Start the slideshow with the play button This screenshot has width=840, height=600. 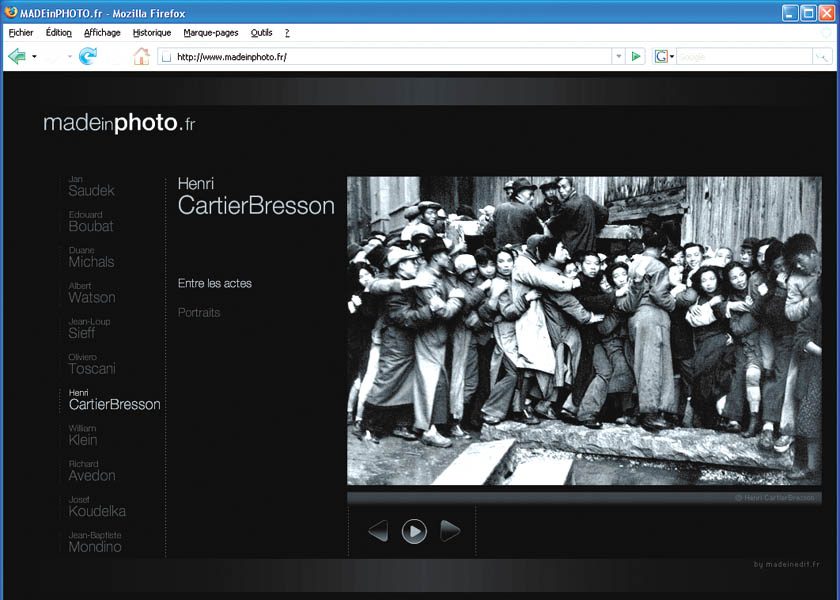coord(414,531)
